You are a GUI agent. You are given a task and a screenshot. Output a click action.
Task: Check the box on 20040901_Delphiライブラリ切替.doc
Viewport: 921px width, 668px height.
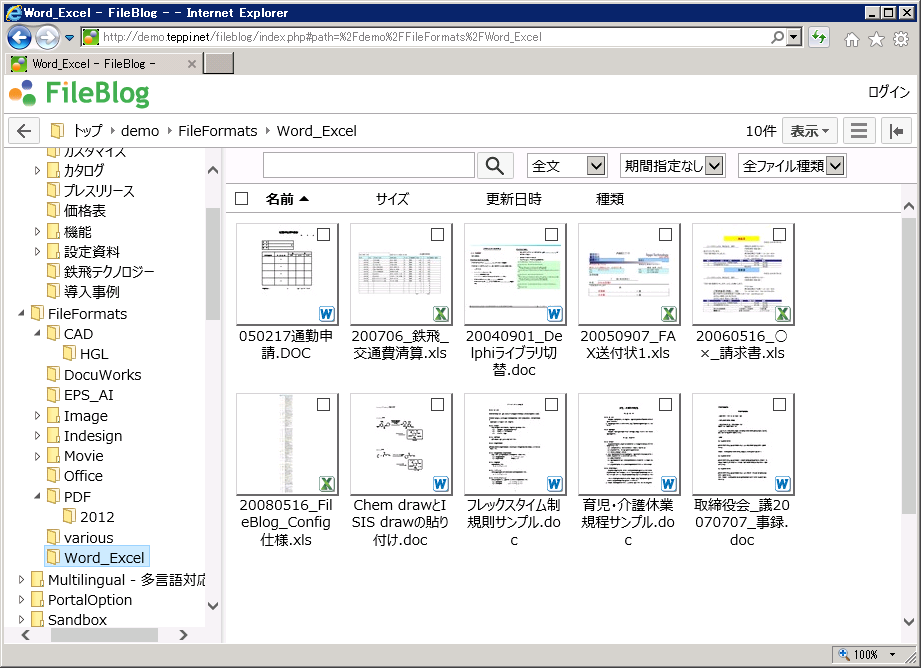[552, 234]
